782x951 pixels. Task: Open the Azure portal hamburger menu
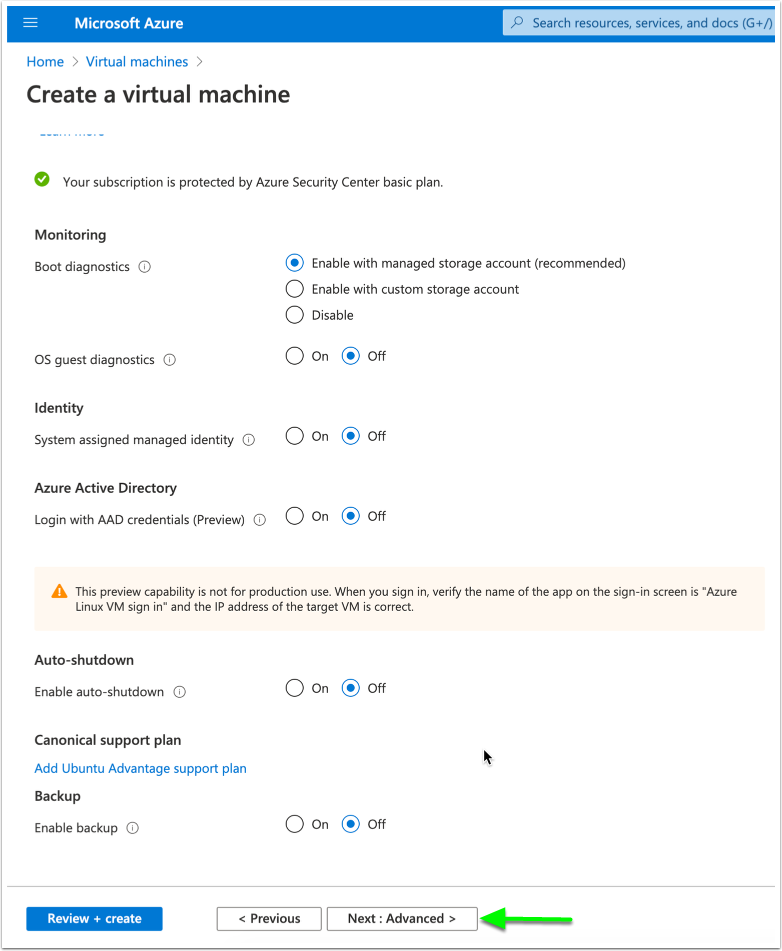(x=30, y=23)
